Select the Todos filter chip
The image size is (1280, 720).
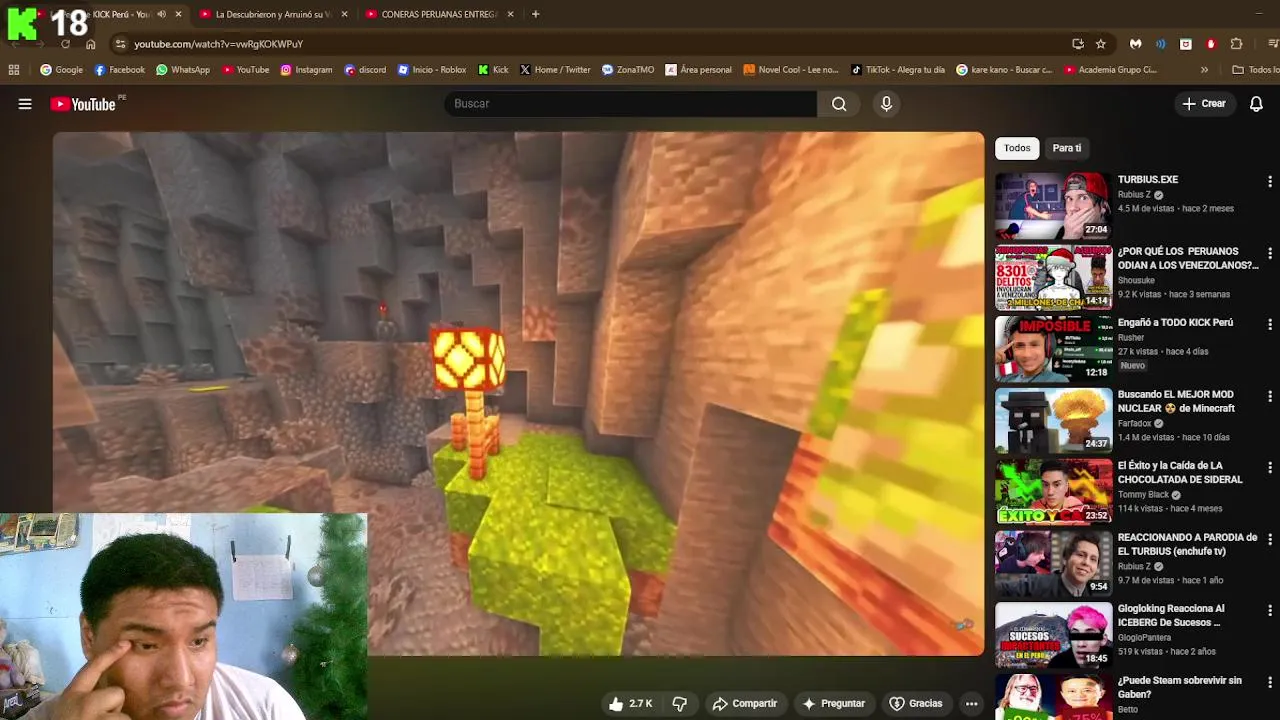click(x=1017, y=148)
